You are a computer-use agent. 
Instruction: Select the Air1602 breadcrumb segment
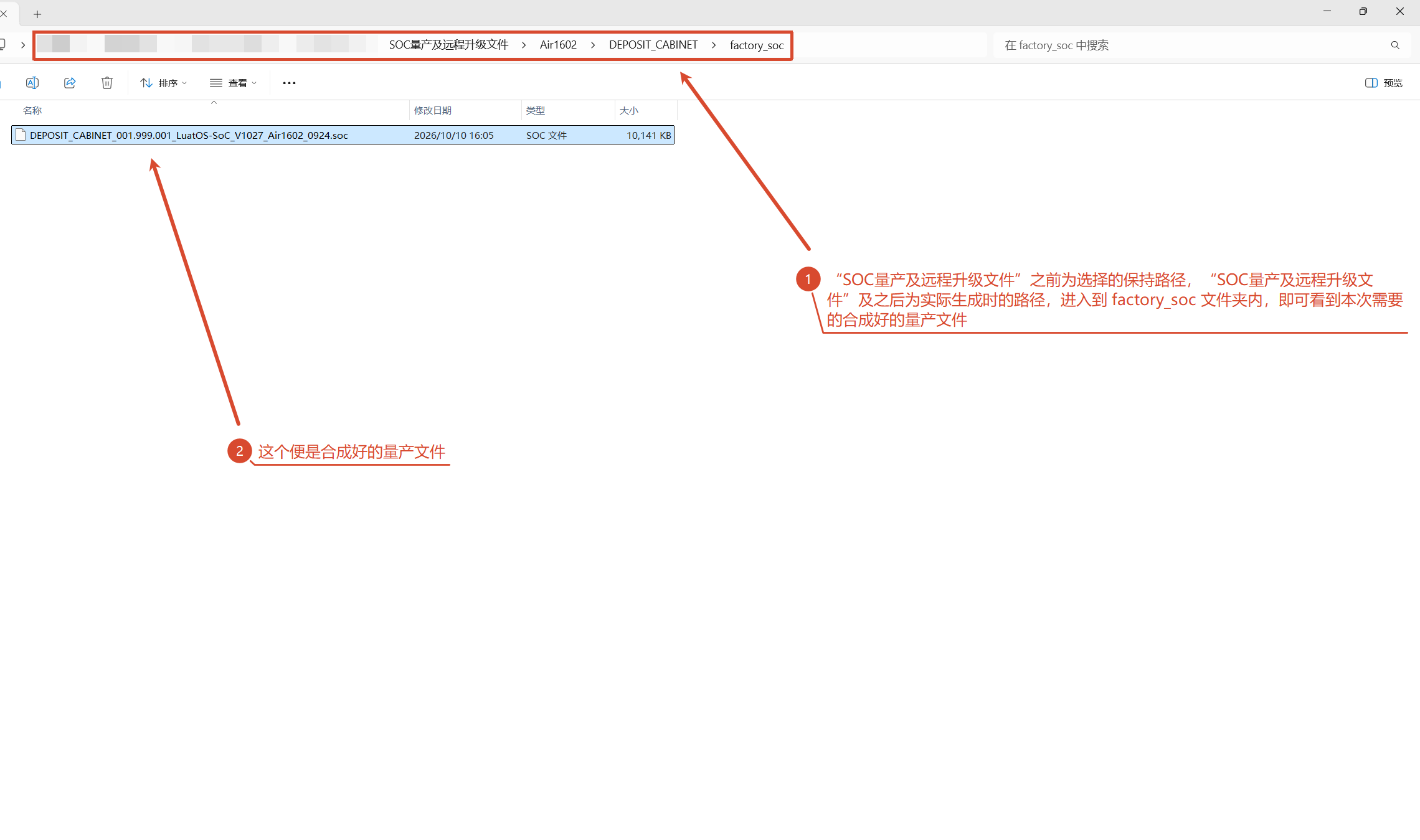(x=558, y=45)
